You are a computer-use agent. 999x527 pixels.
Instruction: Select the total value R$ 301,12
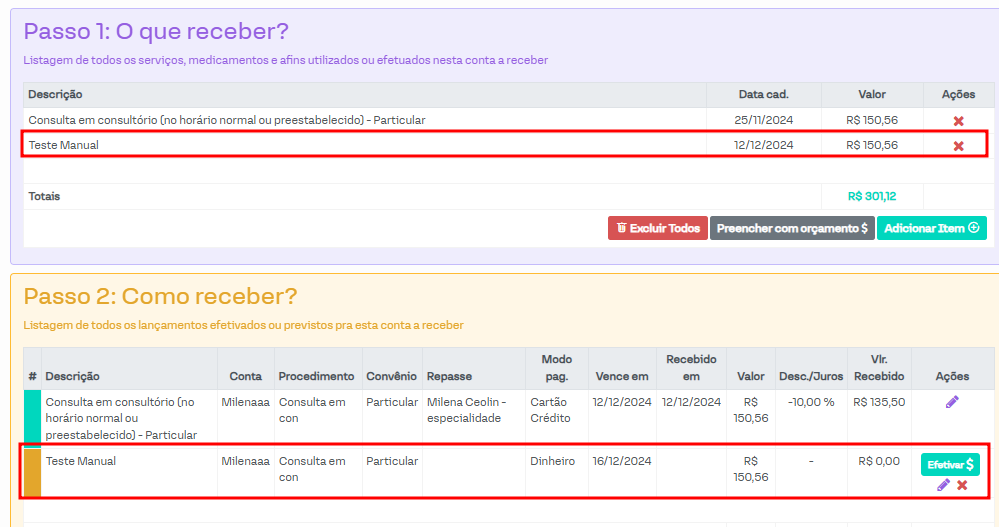[x=871, y=197]
